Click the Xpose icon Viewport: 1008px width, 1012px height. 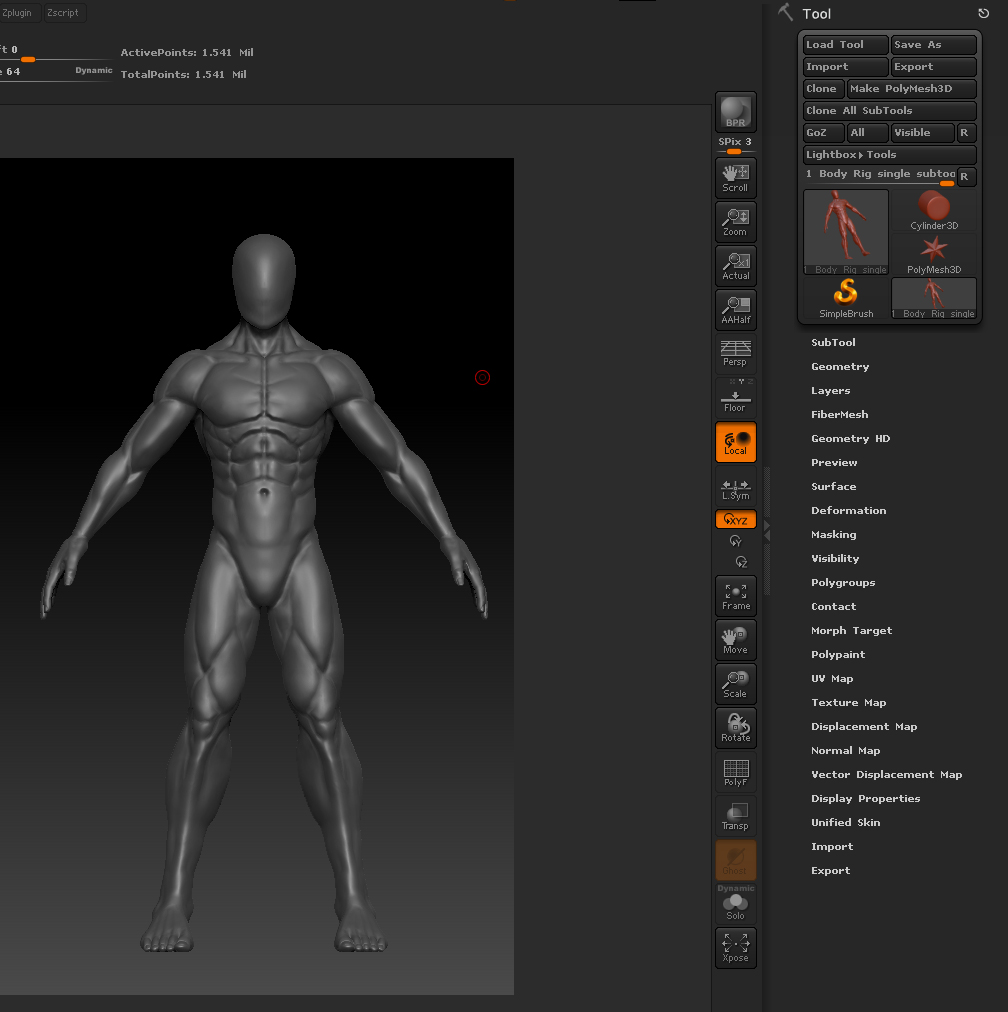735,947
